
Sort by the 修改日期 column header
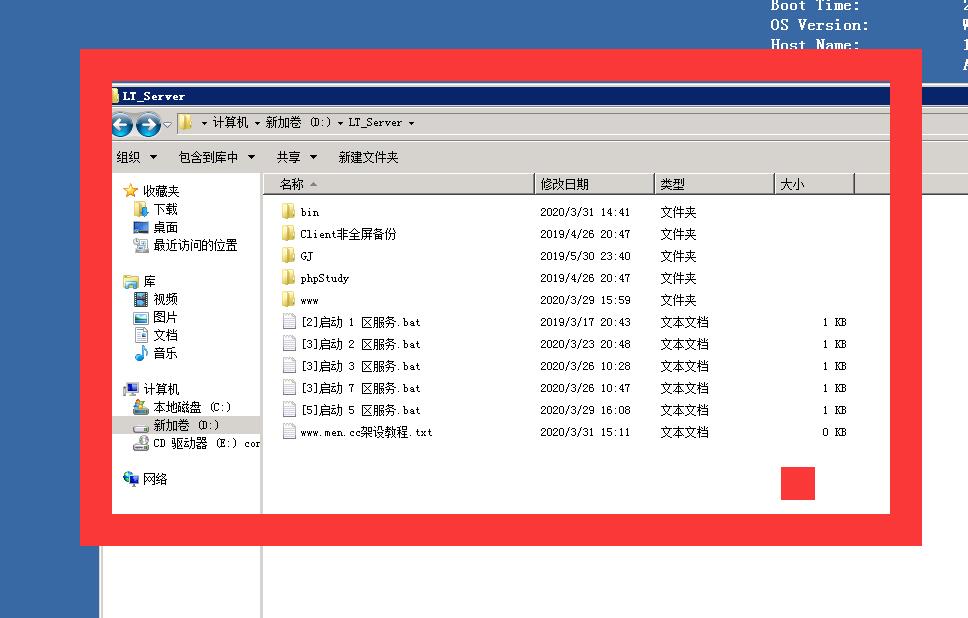565,184
